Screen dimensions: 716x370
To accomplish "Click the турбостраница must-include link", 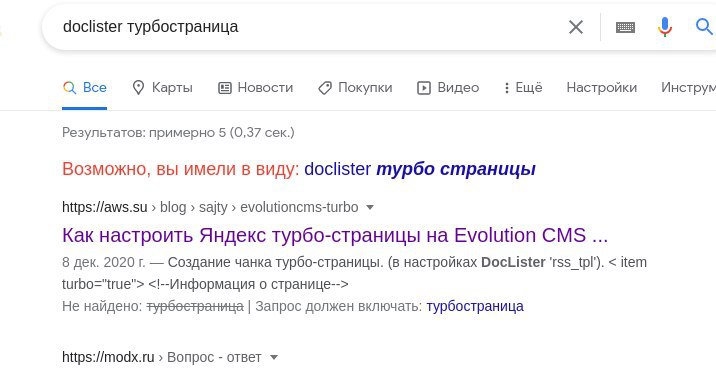I will (x=475, y=306).
